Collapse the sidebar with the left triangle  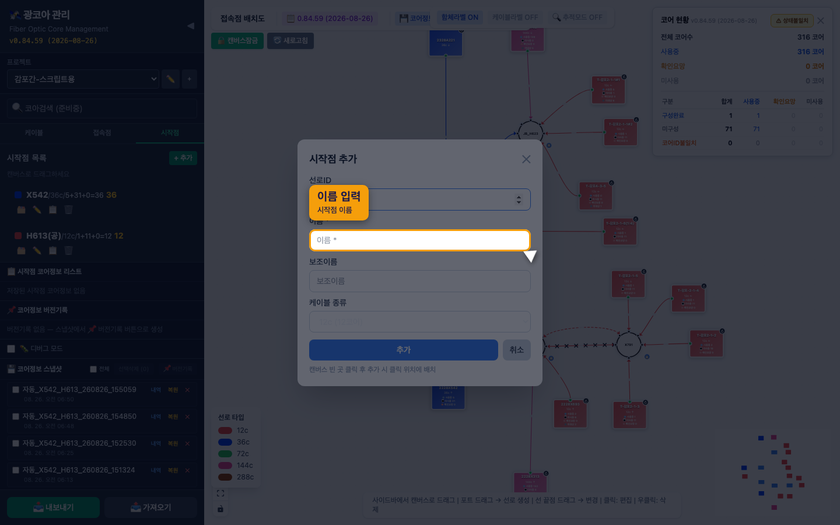point(190,26)
